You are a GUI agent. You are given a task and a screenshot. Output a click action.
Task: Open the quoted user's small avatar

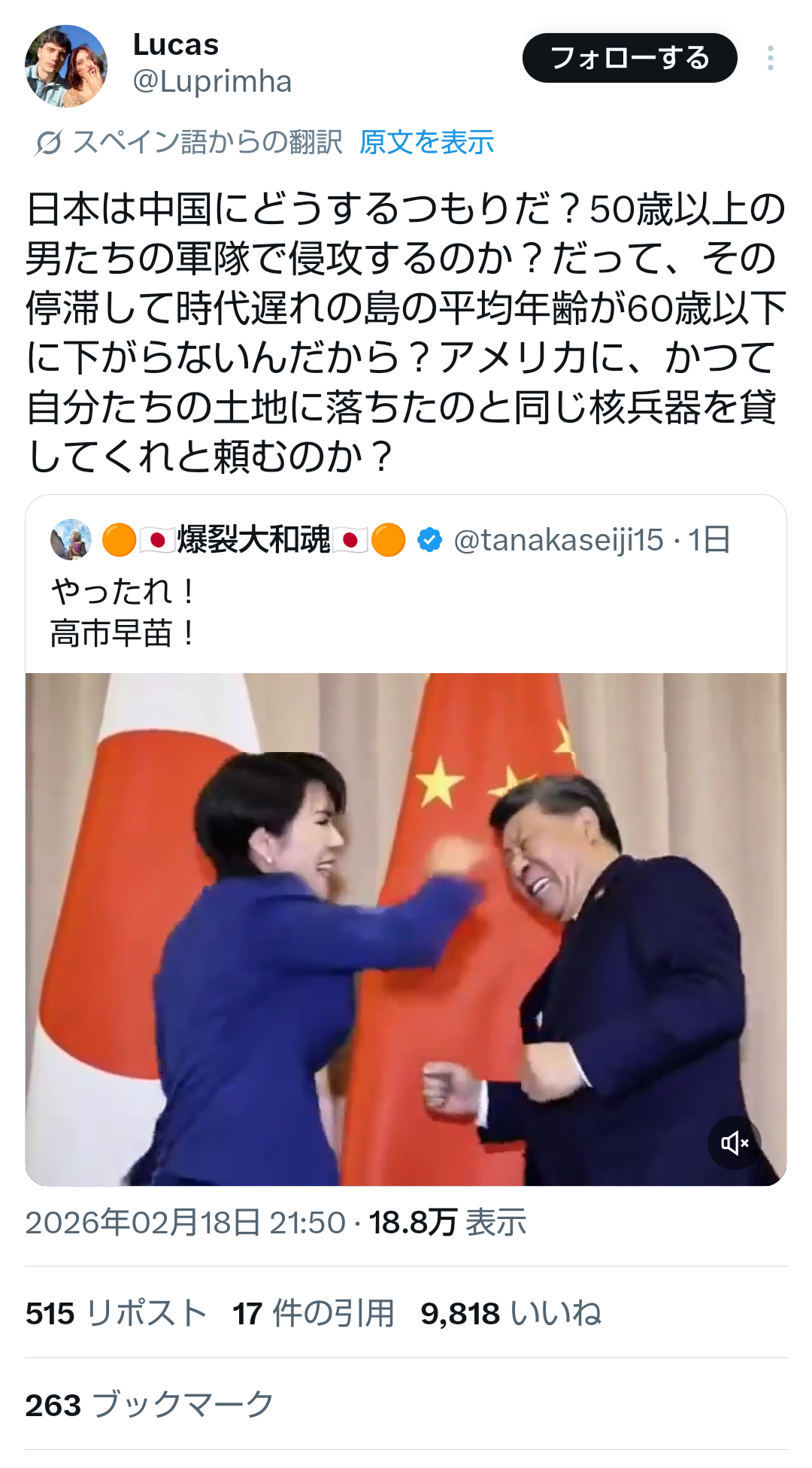[71, 539]
